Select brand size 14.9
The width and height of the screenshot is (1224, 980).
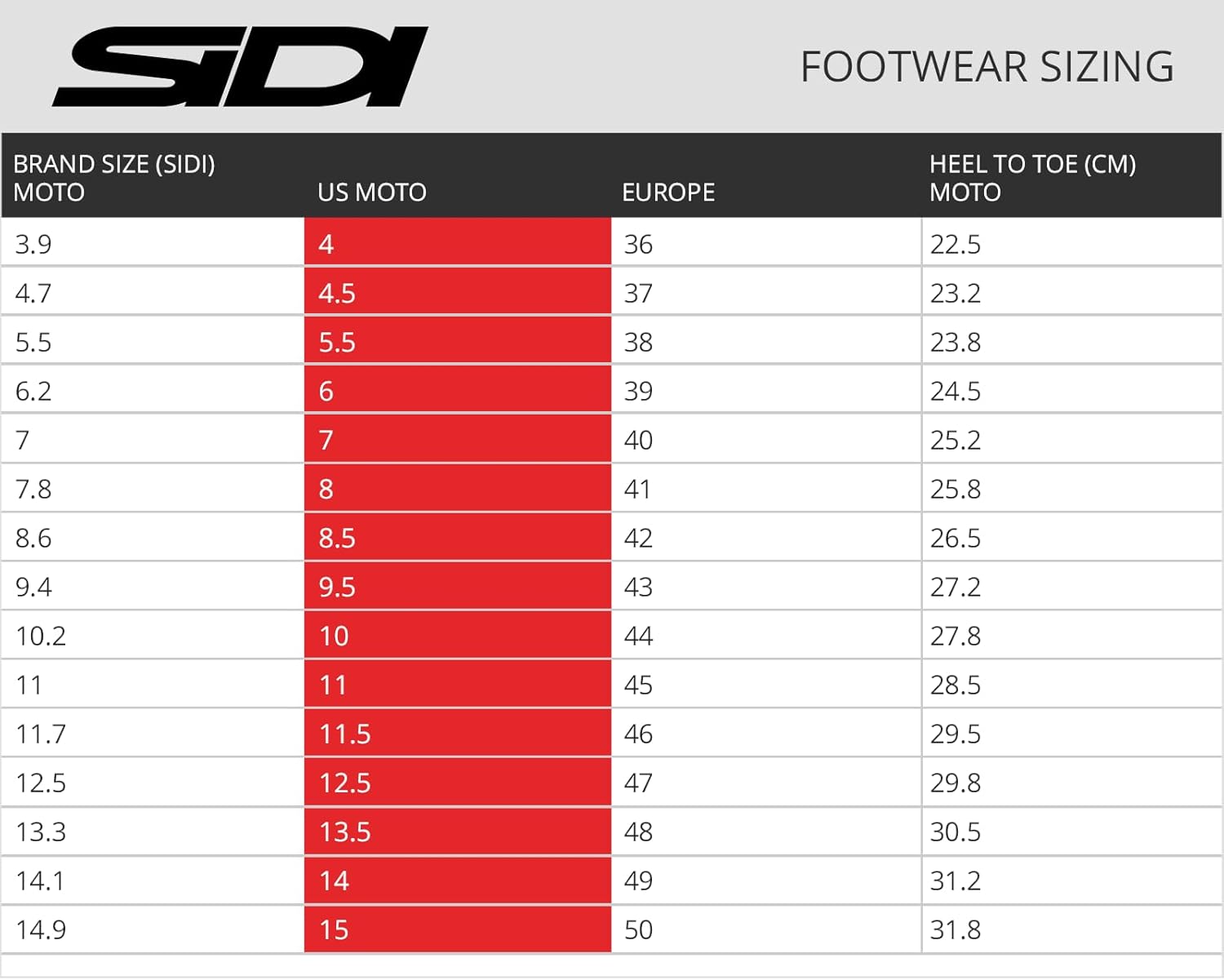41,929
